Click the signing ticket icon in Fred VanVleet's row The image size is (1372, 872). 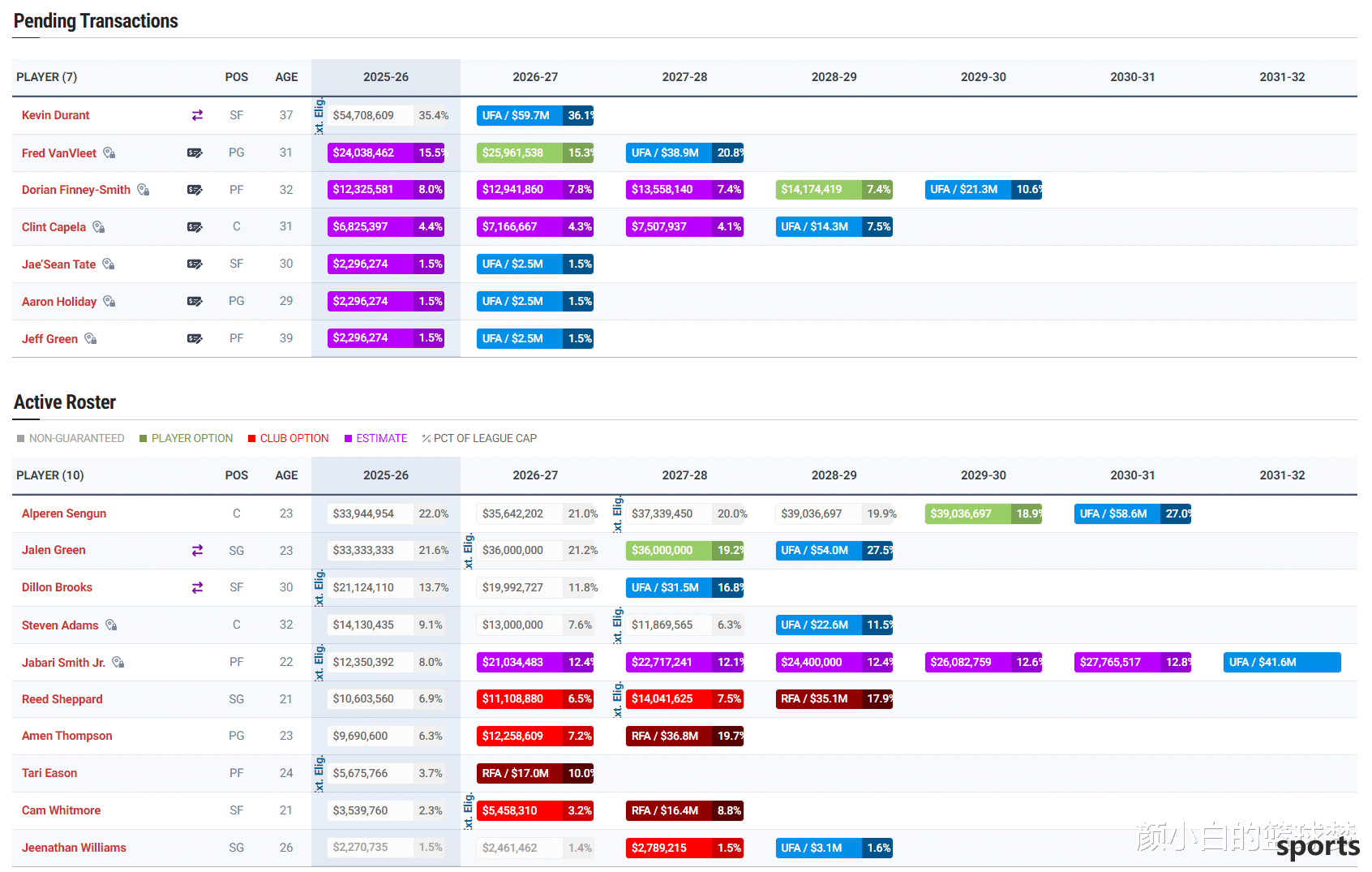pos(195,152)
